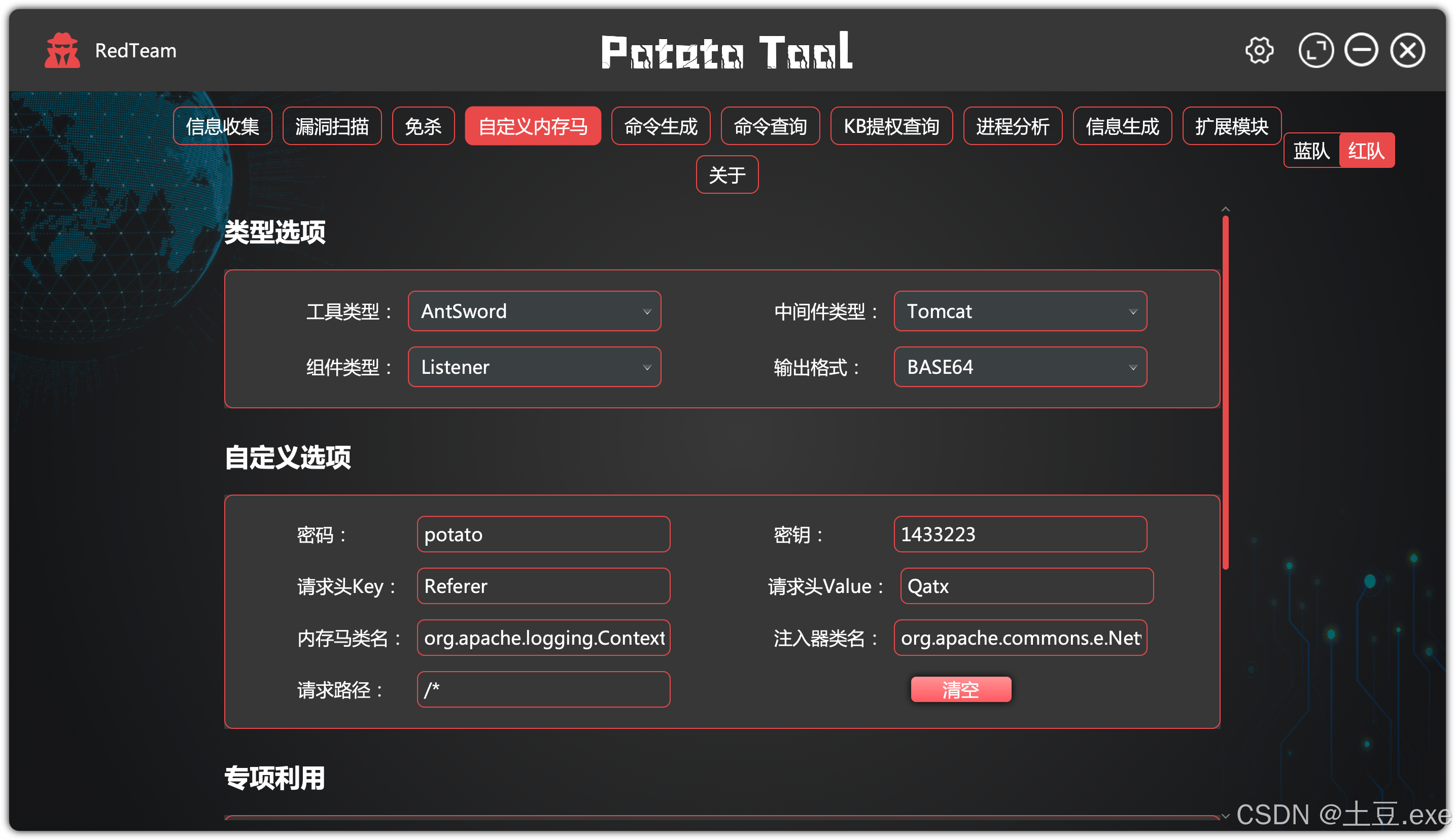Select the 红队 red team toggle
The height and width of the screenshot is (840, 1455).
1366,151
